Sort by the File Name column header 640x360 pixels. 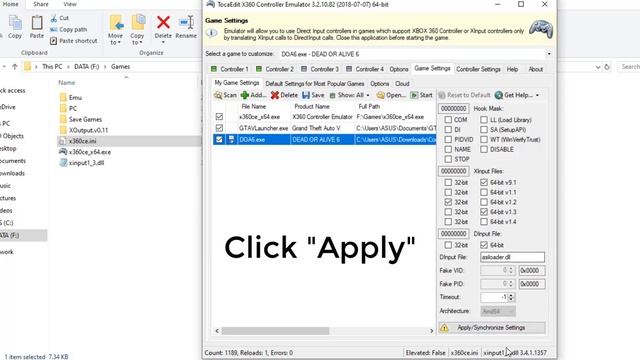click(253, 107)
